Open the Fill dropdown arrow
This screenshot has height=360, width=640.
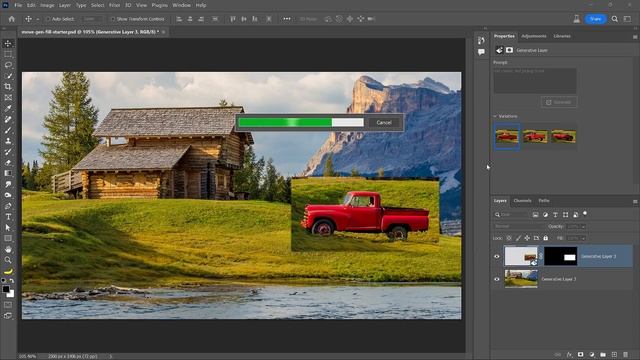(583, 238)
